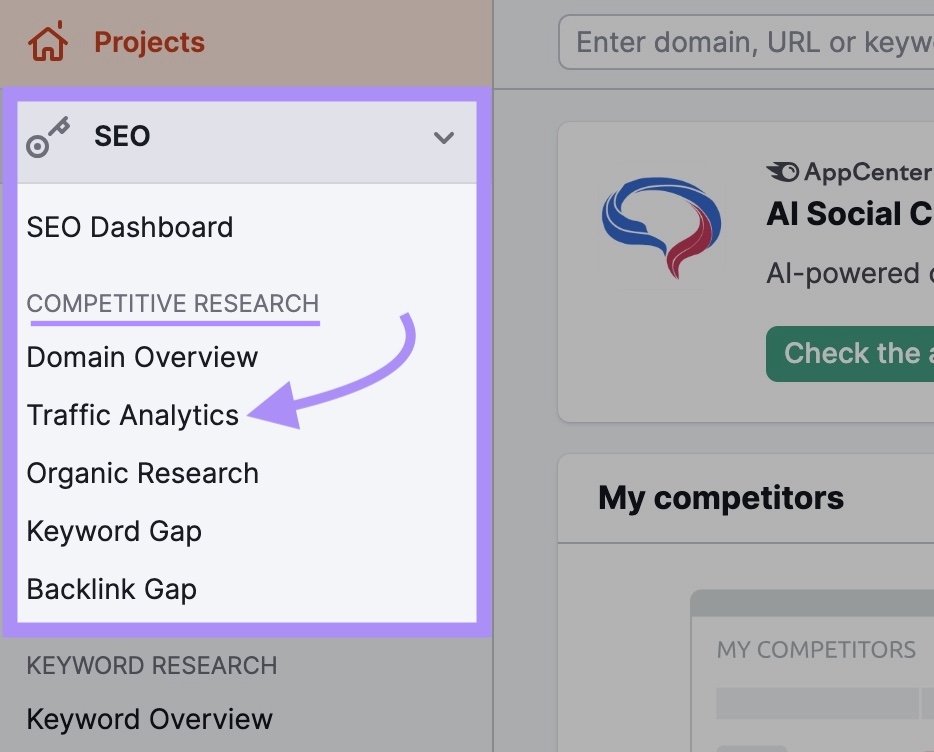
Task: Open Organic Research
Action: pos(142,473)
